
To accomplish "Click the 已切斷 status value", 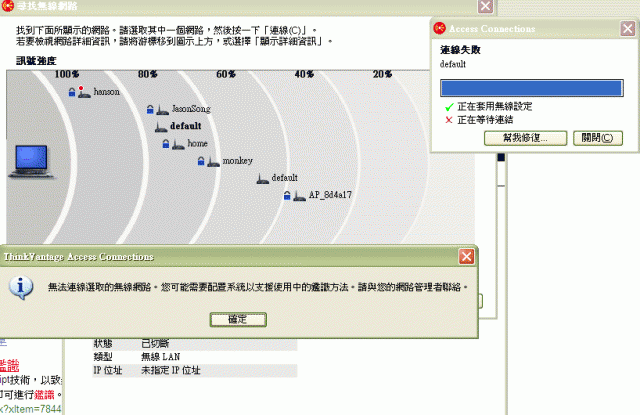I will pos(155,344).
